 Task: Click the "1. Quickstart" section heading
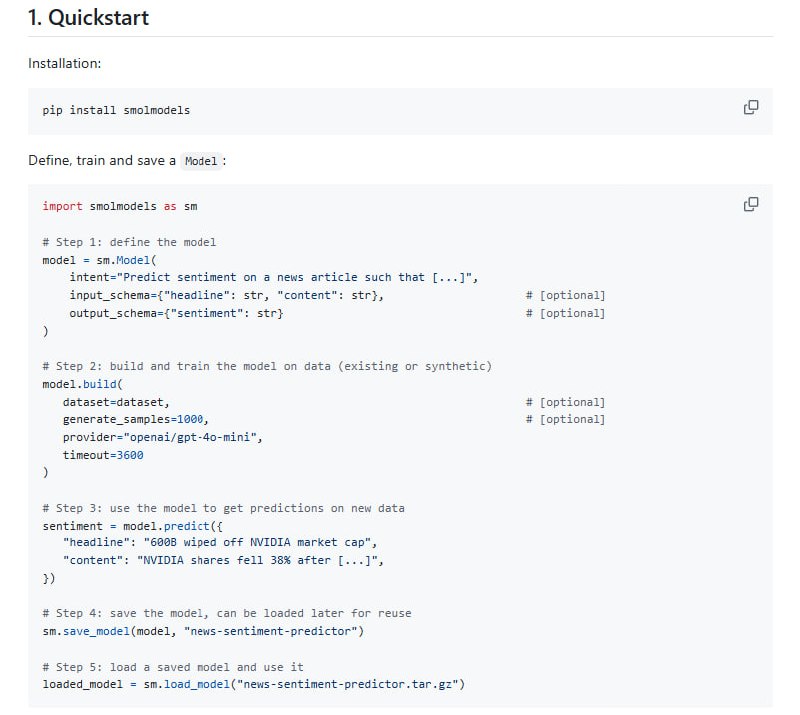point(89,18)
